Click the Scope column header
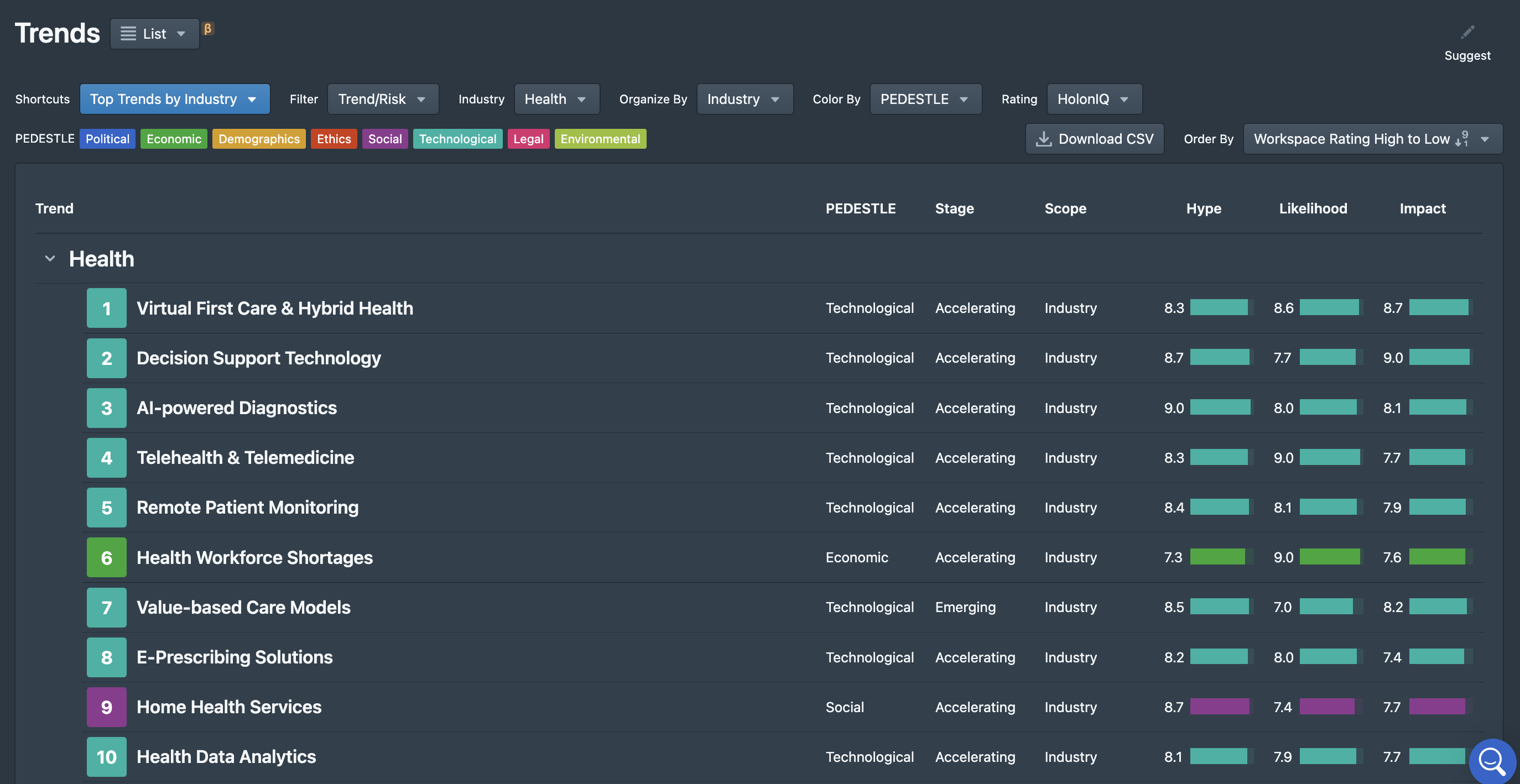 (x=1065, y=208)
